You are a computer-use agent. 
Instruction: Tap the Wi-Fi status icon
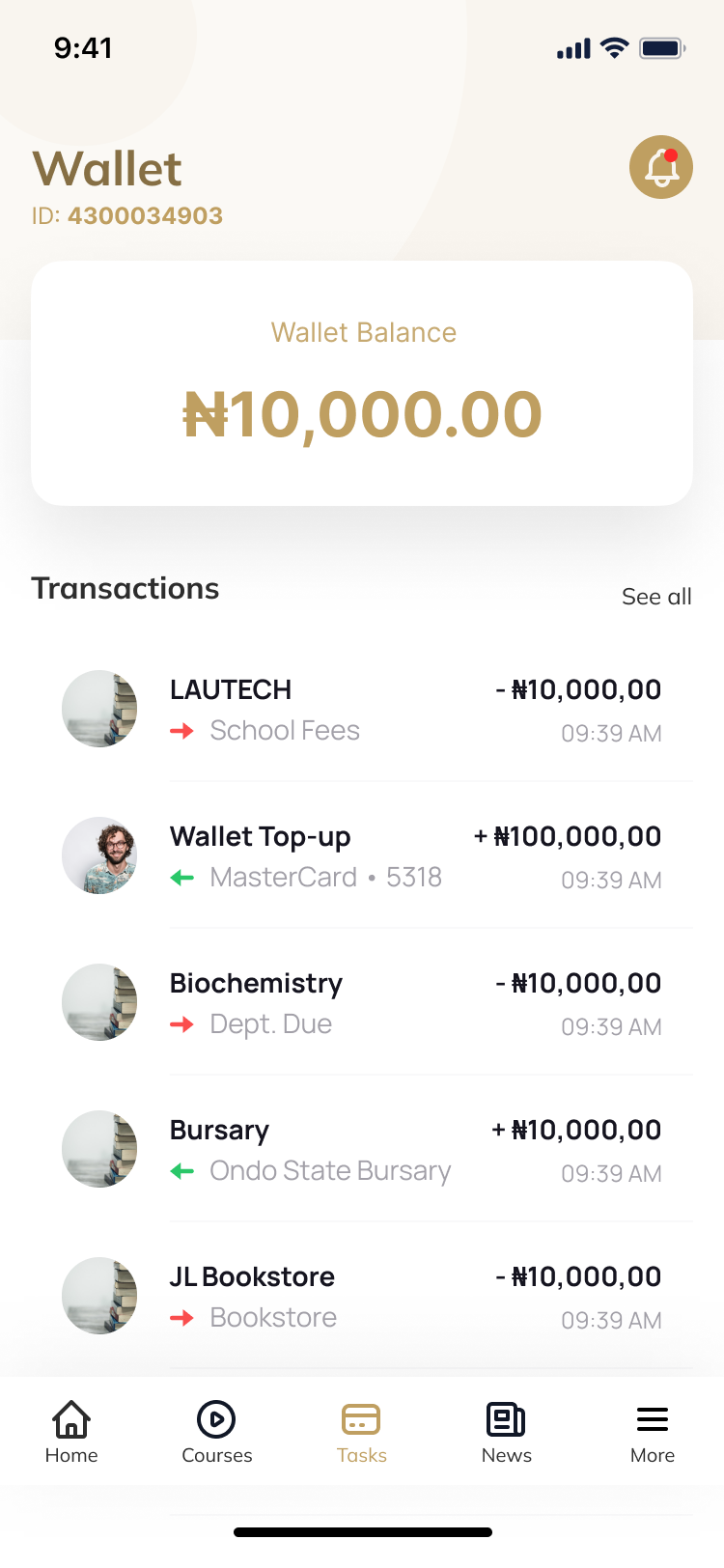pos(614,48)
